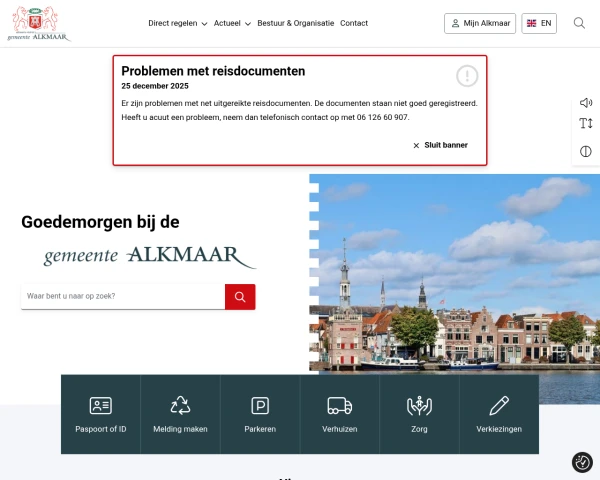Click the 'Problemen met reisdocumenten' heading

tap(213, 71)
